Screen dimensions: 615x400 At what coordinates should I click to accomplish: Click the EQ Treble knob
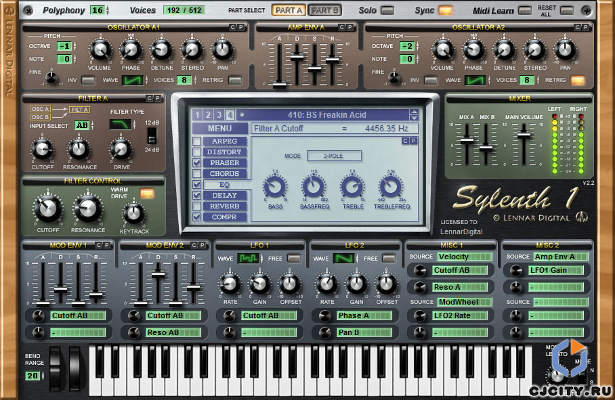click(352, 187)
